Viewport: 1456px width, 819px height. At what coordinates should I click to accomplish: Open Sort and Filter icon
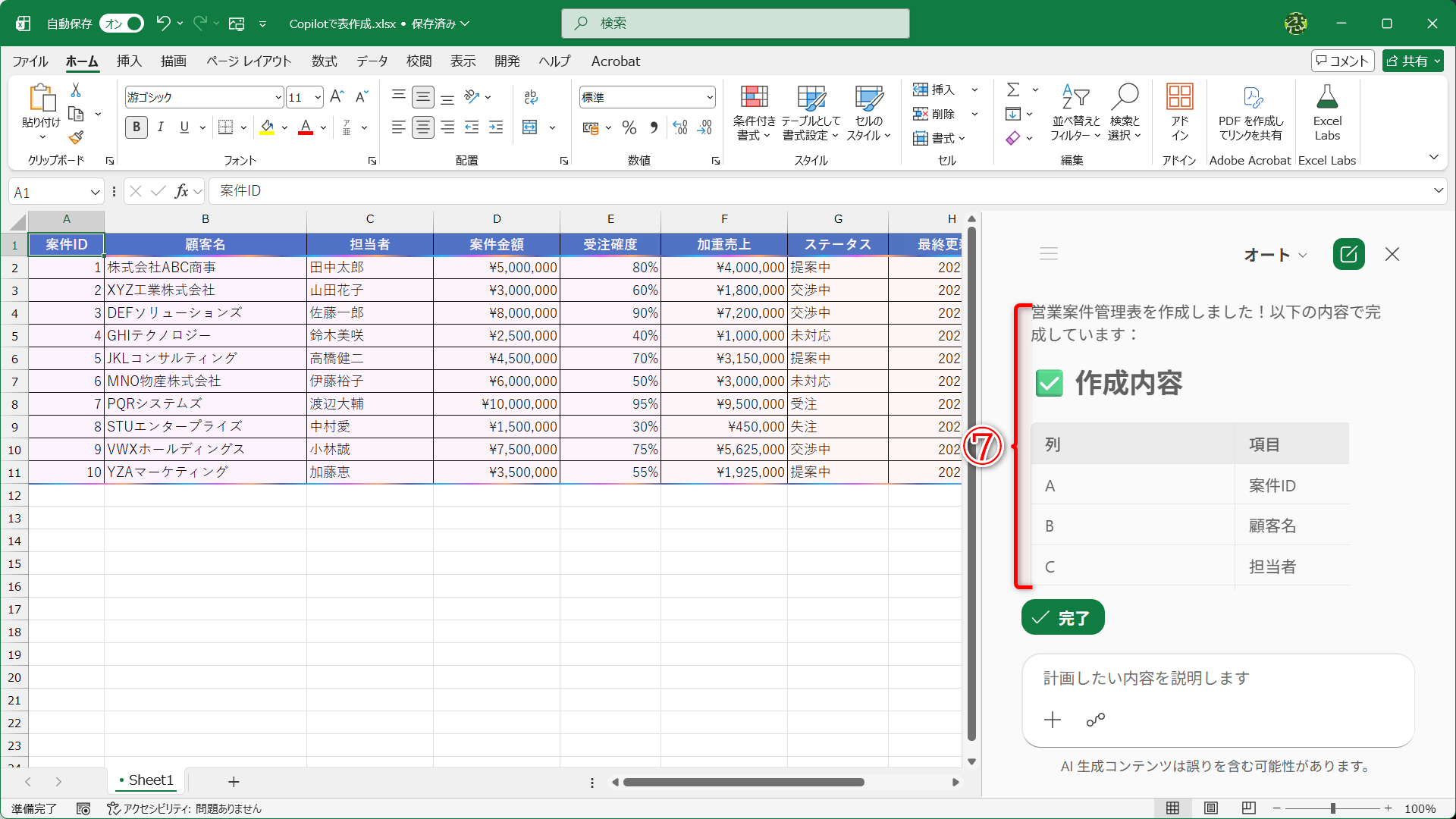[x=1075, y=97]
